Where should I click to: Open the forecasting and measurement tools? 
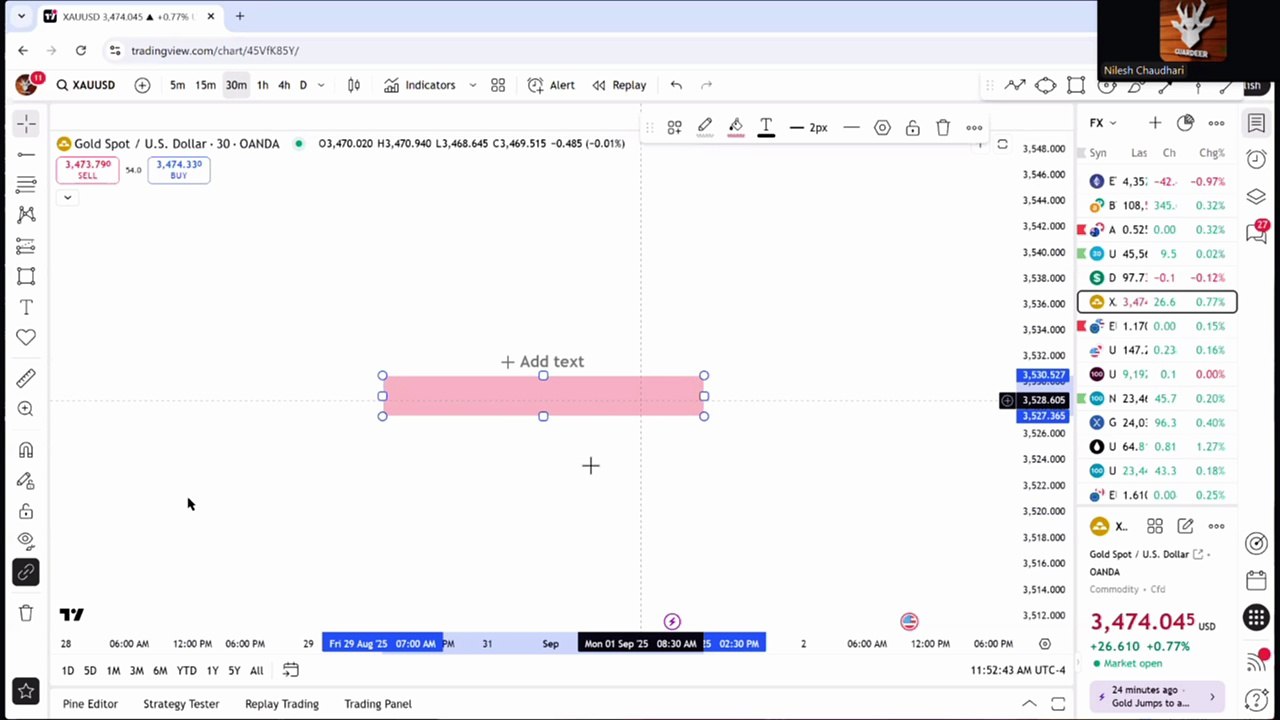pos(26,246)
